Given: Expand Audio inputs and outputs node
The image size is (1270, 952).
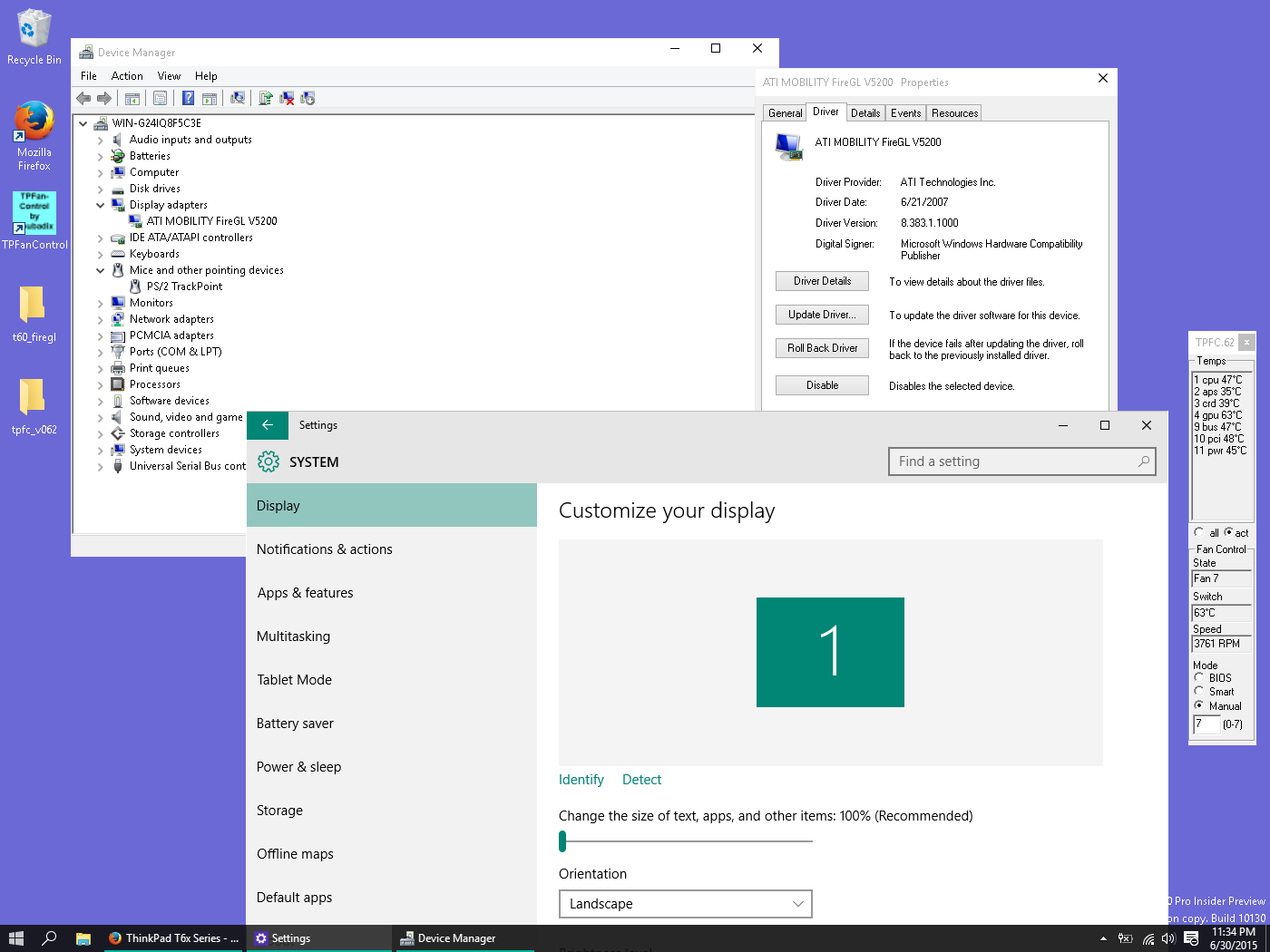Looking at the screenshot, I should coord(101,140).
